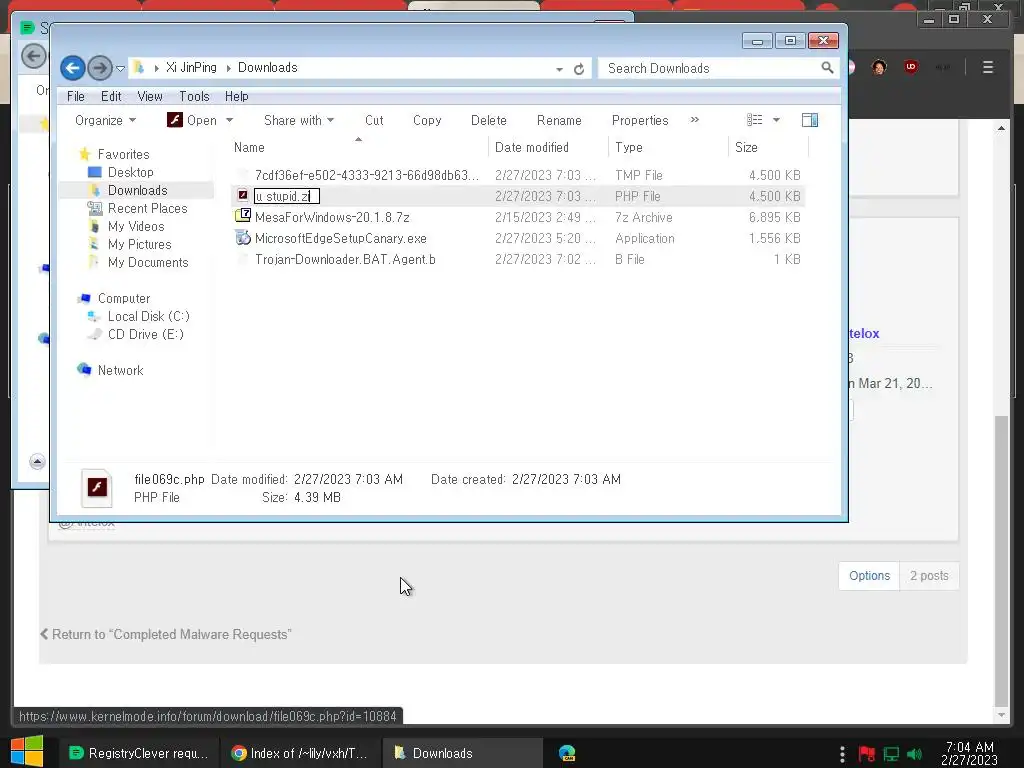Click the change view icon

point(755,120)
